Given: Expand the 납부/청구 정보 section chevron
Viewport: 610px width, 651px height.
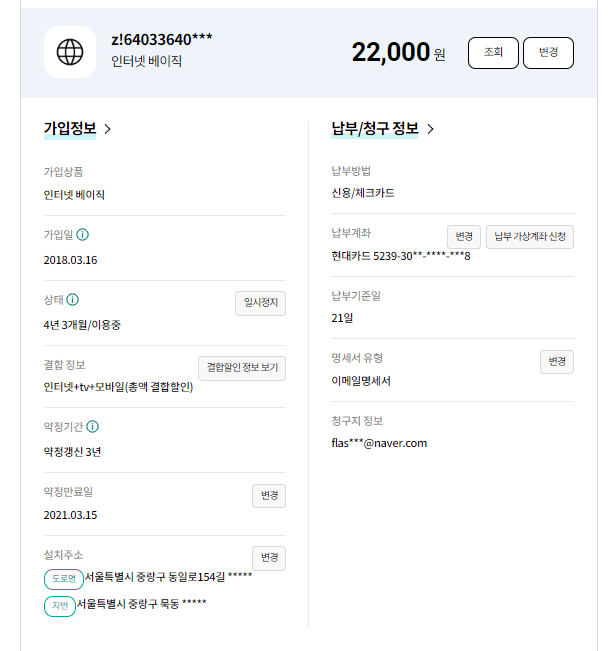Looking at the screenshot, I should [431, 129].
